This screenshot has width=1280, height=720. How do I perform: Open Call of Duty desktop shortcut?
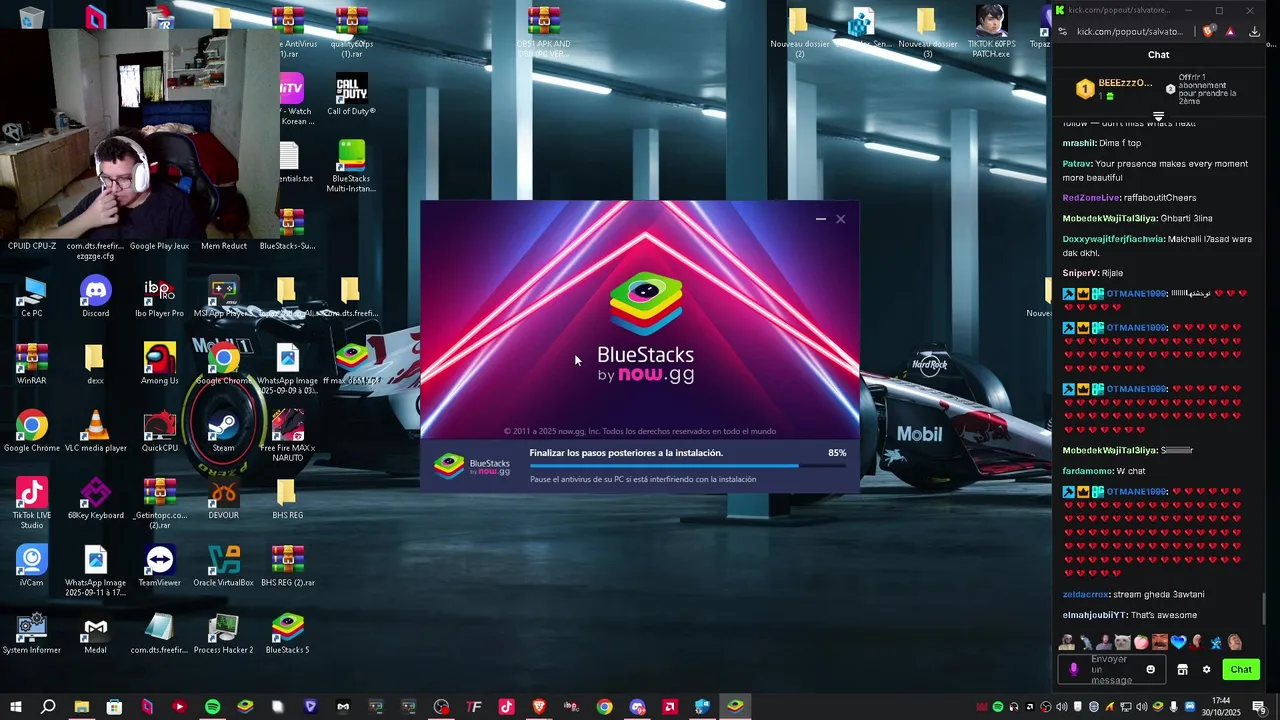351,95
